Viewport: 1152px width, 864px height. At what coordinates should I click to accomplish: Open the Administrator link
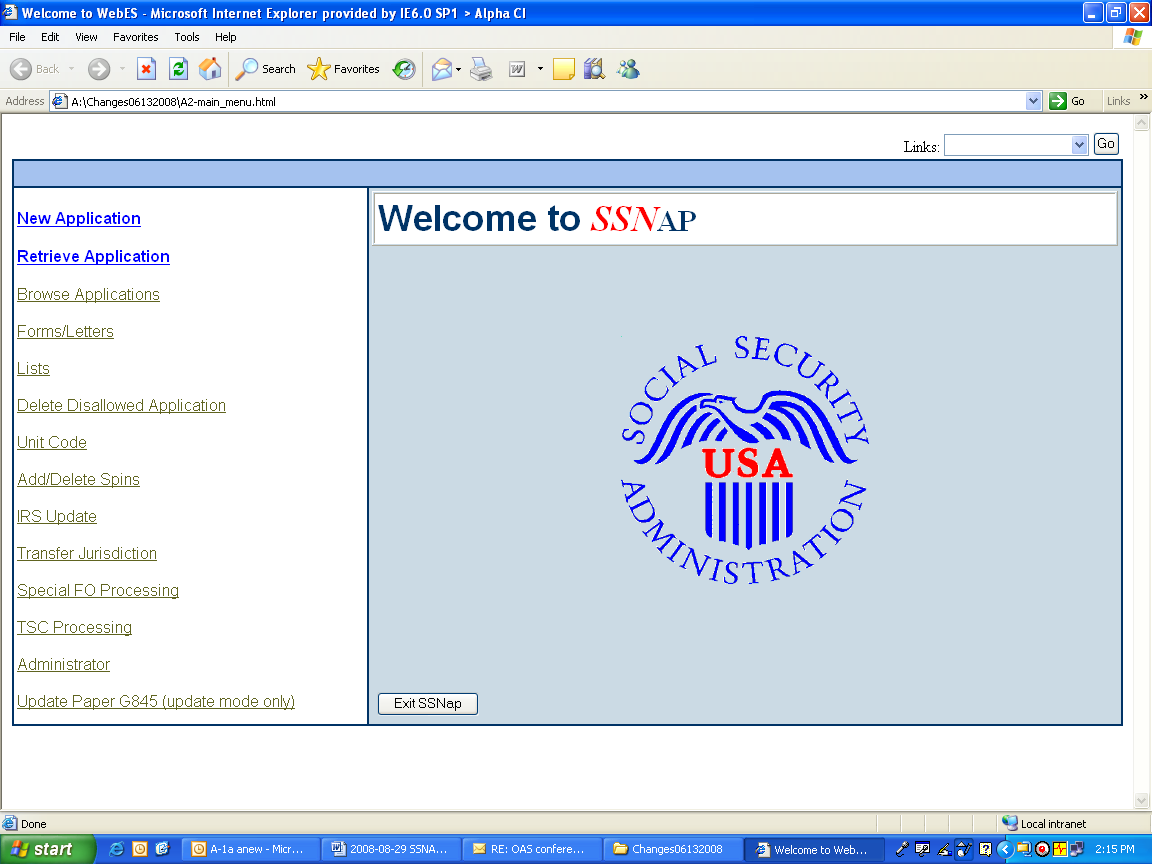[x=63, y=664]
